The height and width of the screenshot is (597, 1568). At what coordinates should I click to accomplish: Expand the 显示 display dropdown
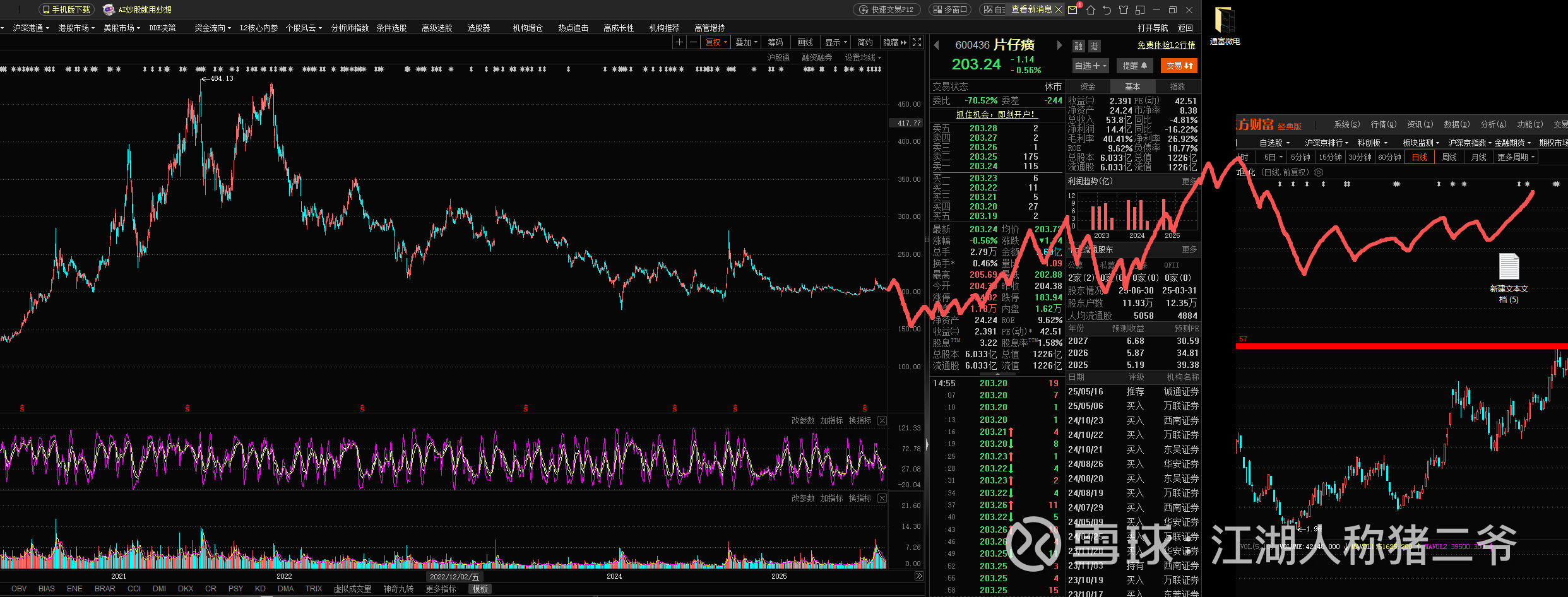point(836,42)
